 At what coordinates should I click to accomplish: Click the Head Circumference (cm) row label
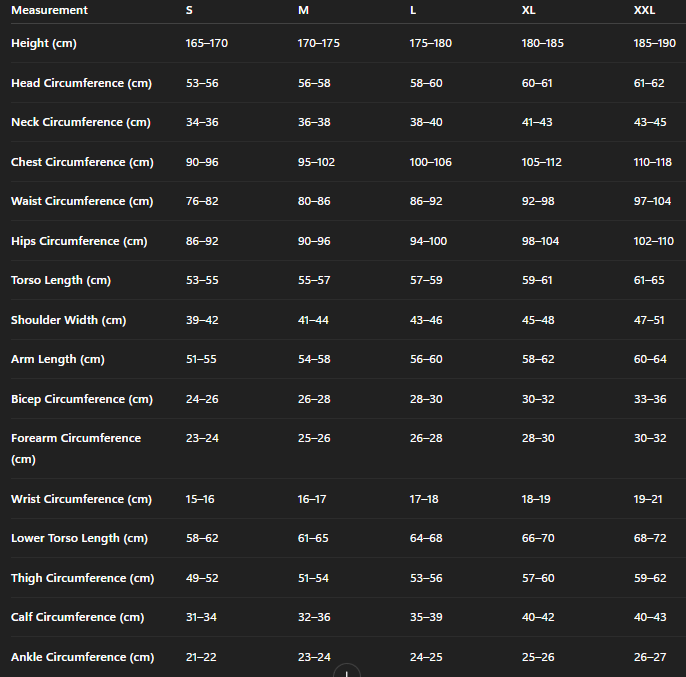point(81,83)
